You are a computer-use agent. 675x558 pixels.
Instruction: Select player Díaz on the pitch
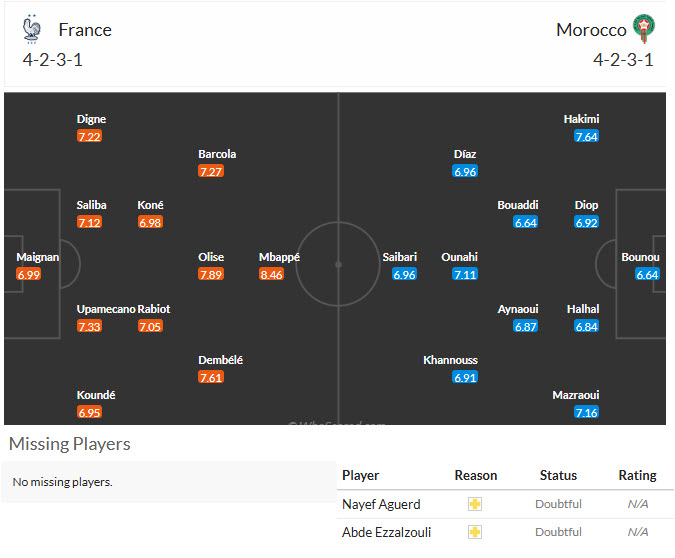pos(465,154)
